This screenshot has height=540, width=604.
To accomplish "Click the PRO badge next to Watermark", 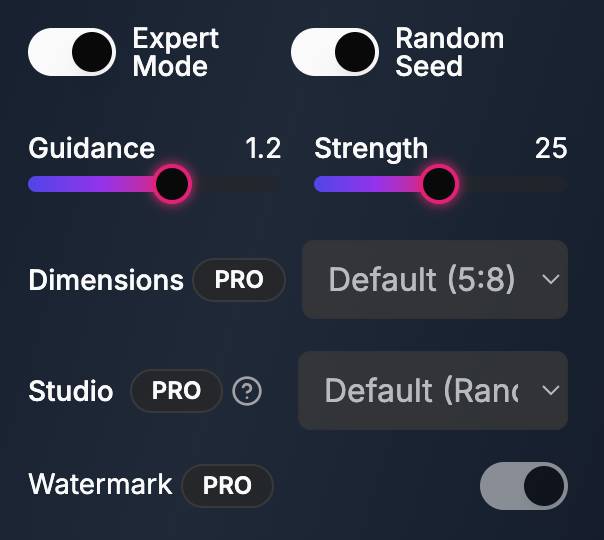I will click(x=227, y=486).
